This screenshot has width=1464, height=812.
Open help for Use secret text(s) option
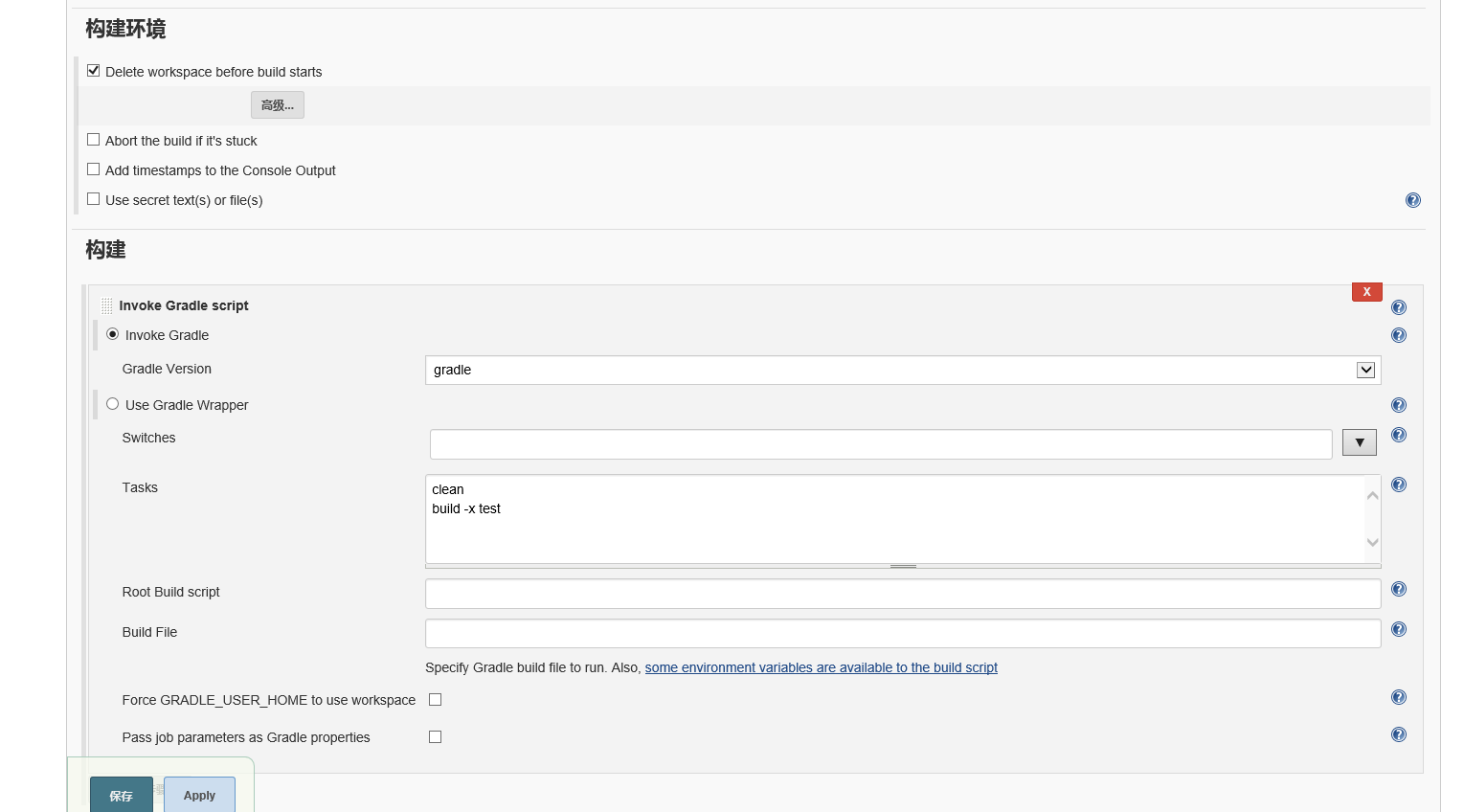[1412, 200]
